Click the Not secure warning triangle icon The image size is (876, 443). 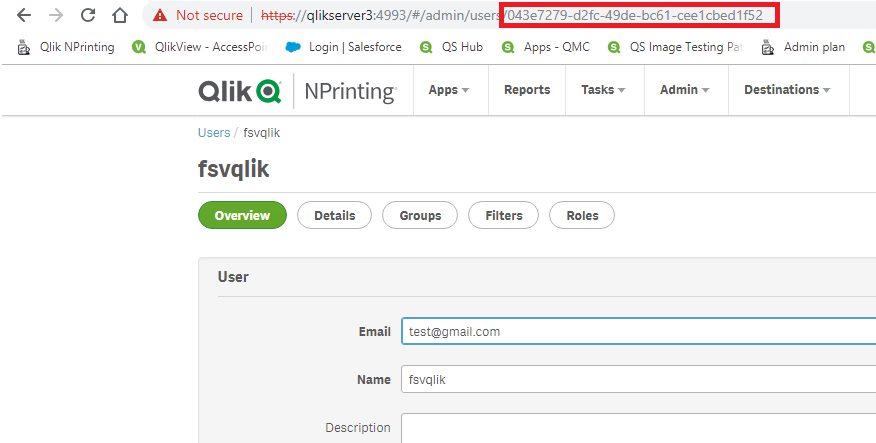click(x=160, y=15)
